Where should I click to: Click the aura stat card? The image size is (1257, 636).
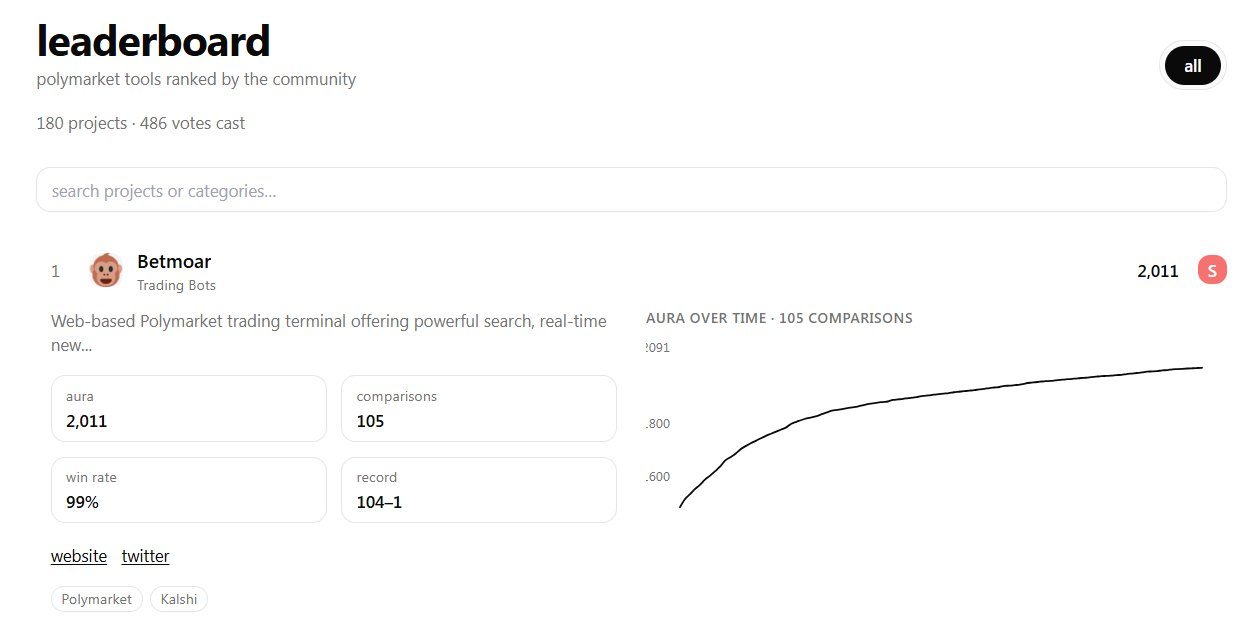coord(189,408)
